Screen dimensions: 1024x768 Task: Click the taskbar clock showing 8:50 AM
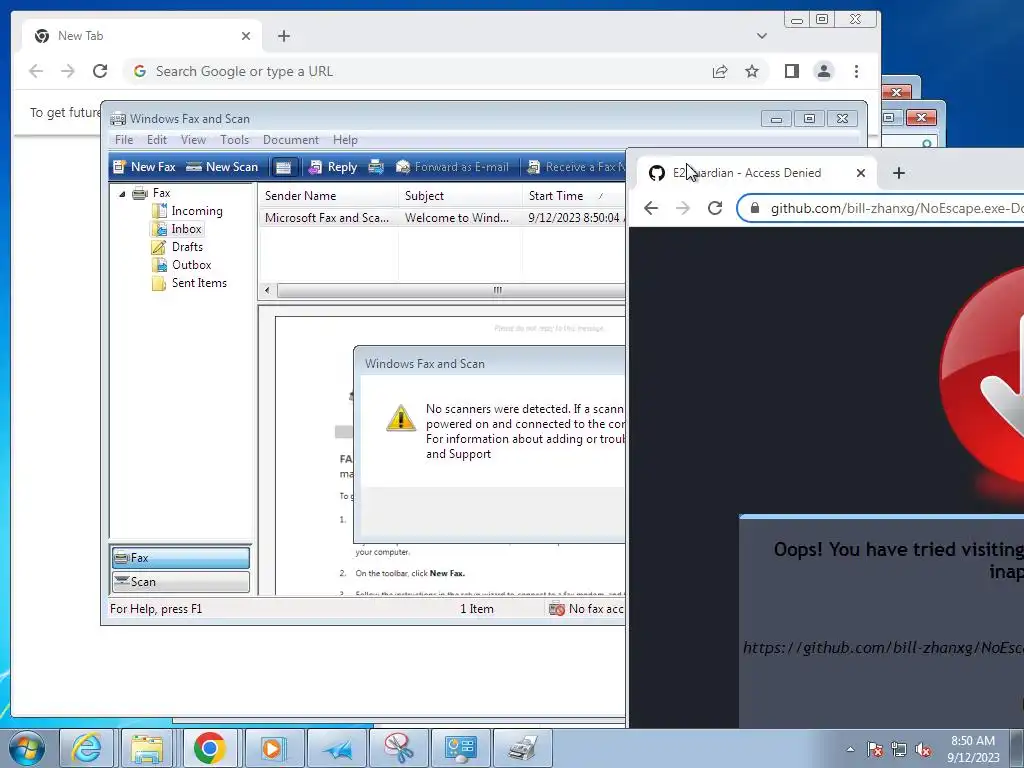973,748
